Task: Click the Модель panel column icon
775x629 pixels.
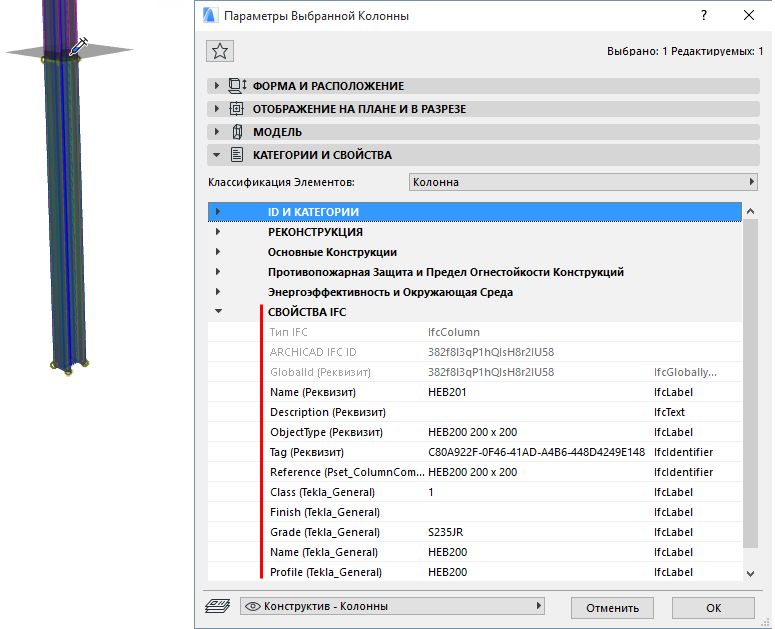Action: (237, 132)
